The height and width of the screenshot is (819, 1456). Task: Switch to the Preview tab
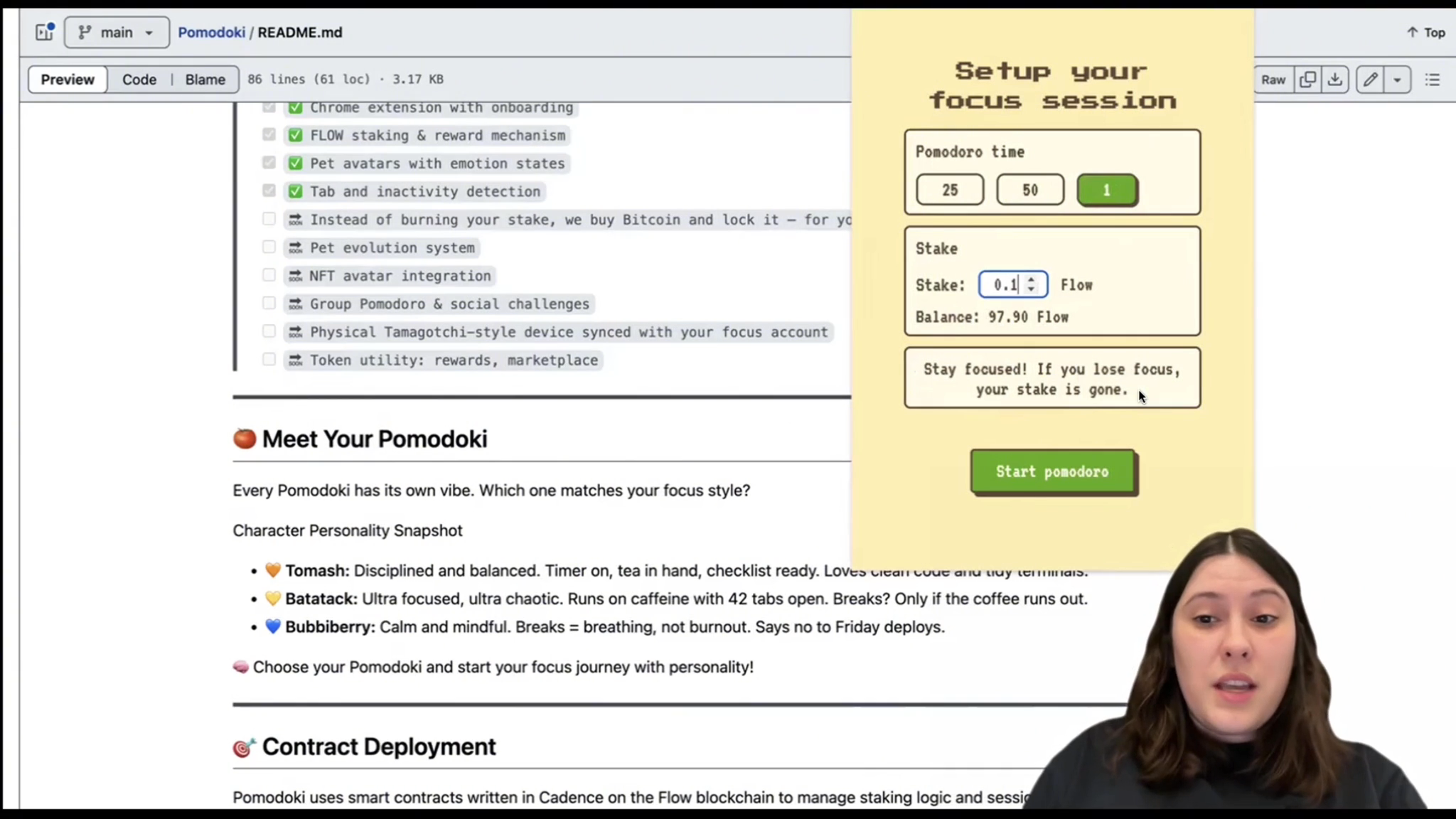tap(68, 79)
